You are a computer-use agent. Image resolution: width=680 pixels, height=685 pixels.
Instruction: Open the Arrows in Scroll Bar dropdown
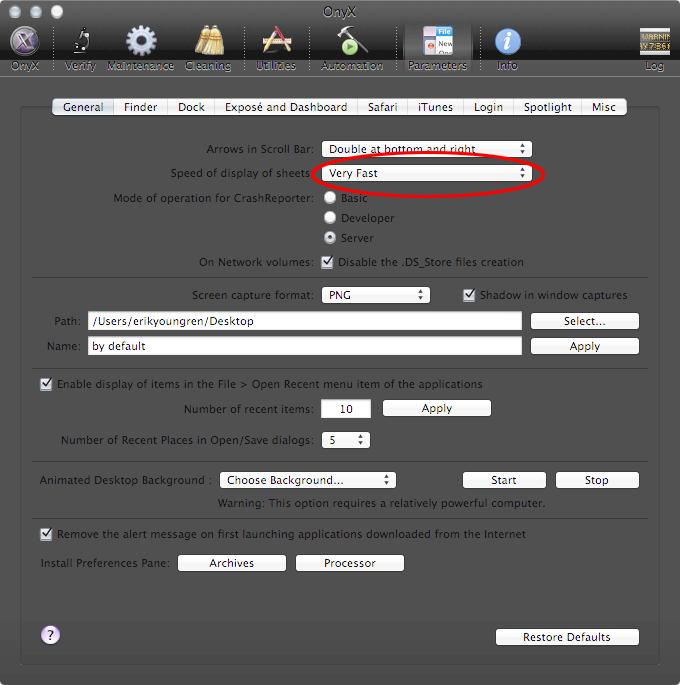coord(427,149)
